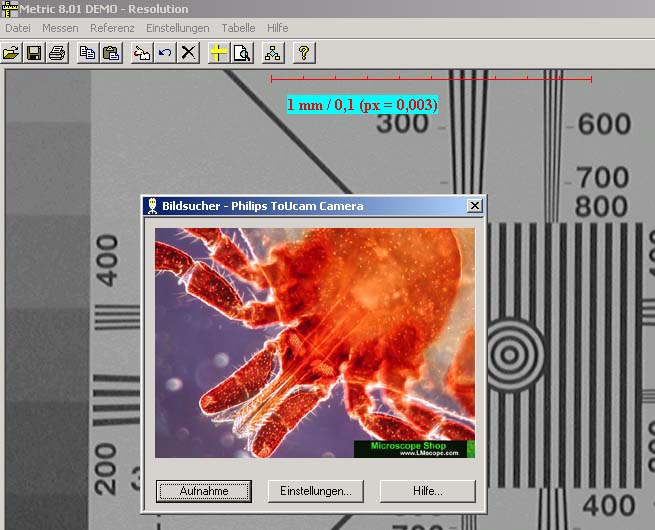Select the yellow crosshair tool

pyautogui.click(x=218, y=53)
